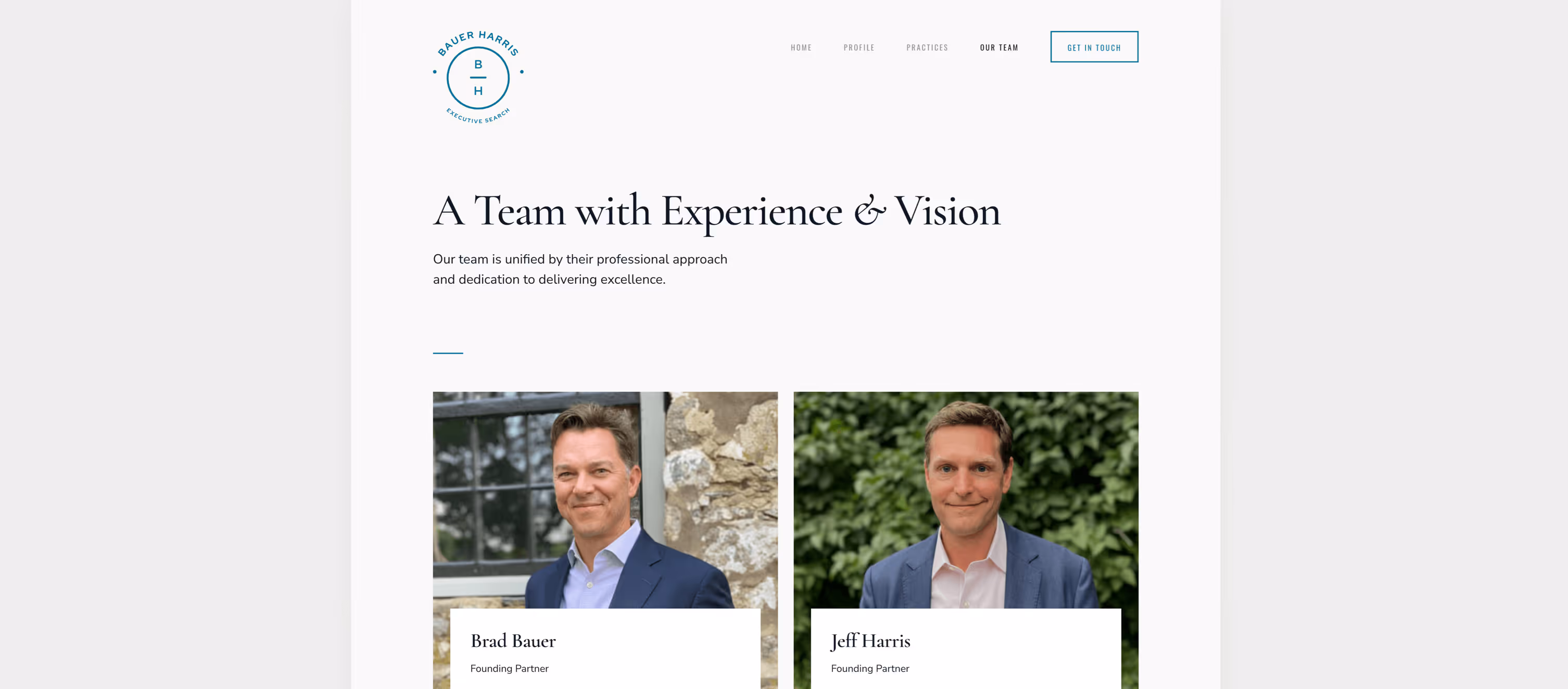Open Jeff Harris's portrait photo
This screenshot has height=689, width=1568.
click(965, 499)
